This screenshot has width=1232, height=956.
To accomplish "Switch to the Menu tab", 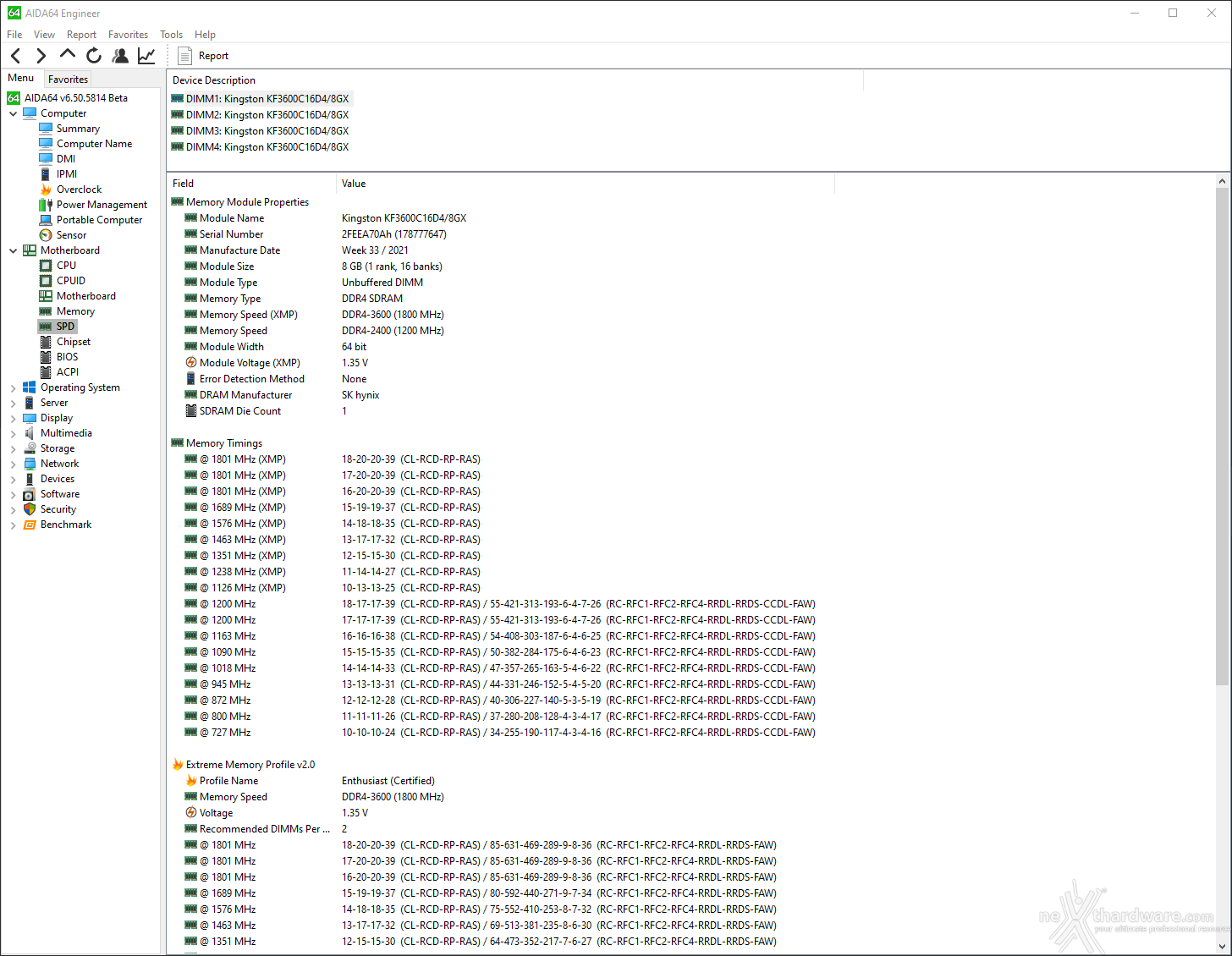I will point(21,78).
